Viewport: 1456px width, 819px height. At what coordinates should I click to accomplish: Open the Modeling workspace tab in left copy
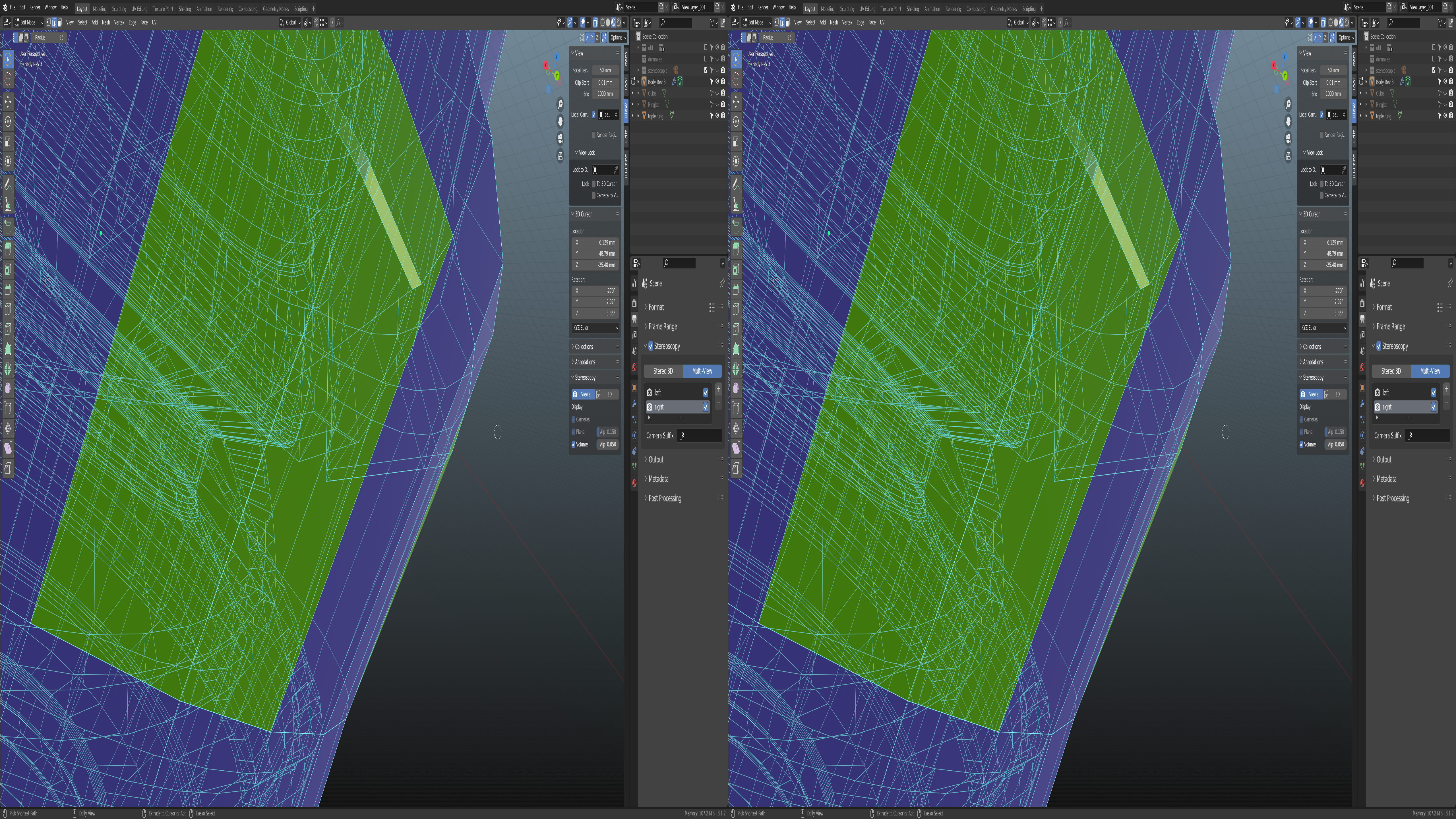pyautogui.click(x=100, y=9)
